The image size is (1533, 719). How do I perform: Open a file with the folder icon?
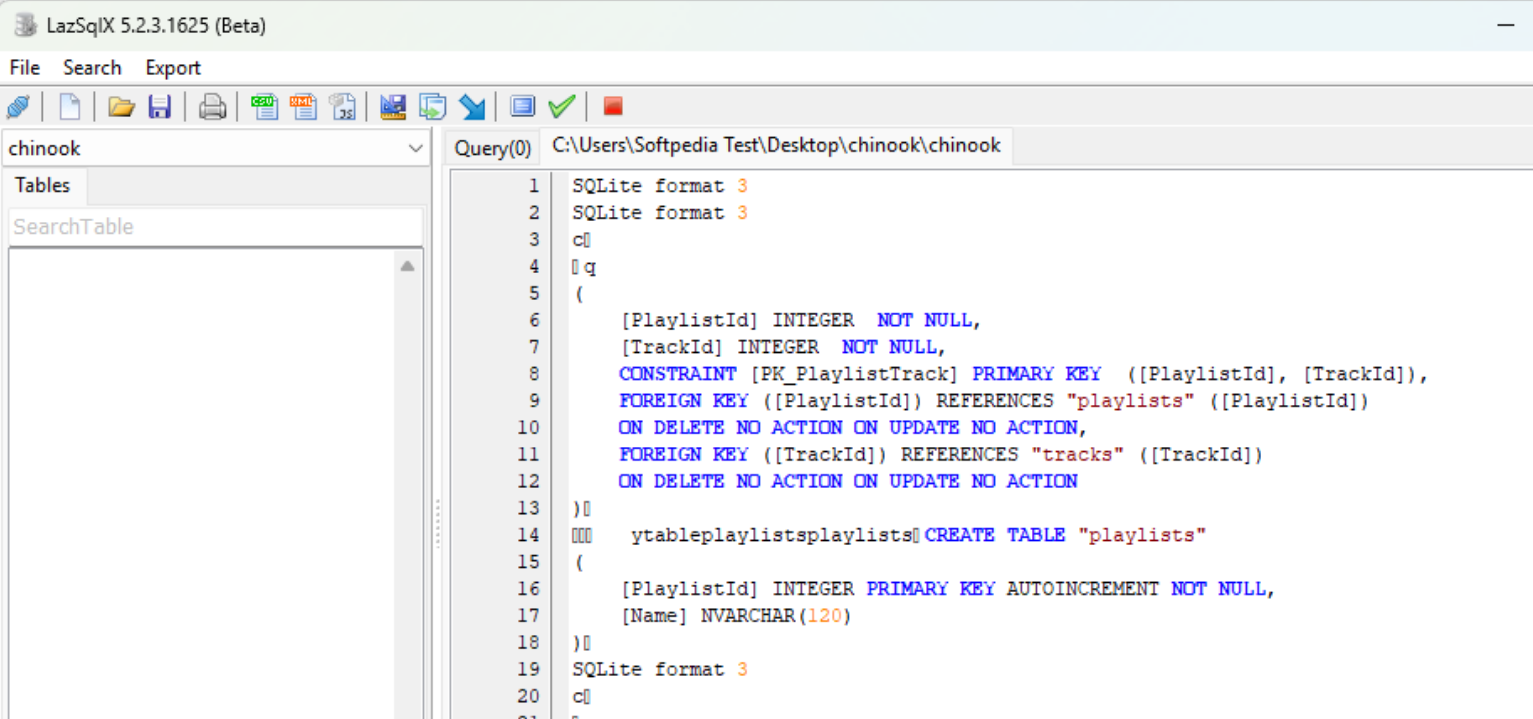click(122, 106)
